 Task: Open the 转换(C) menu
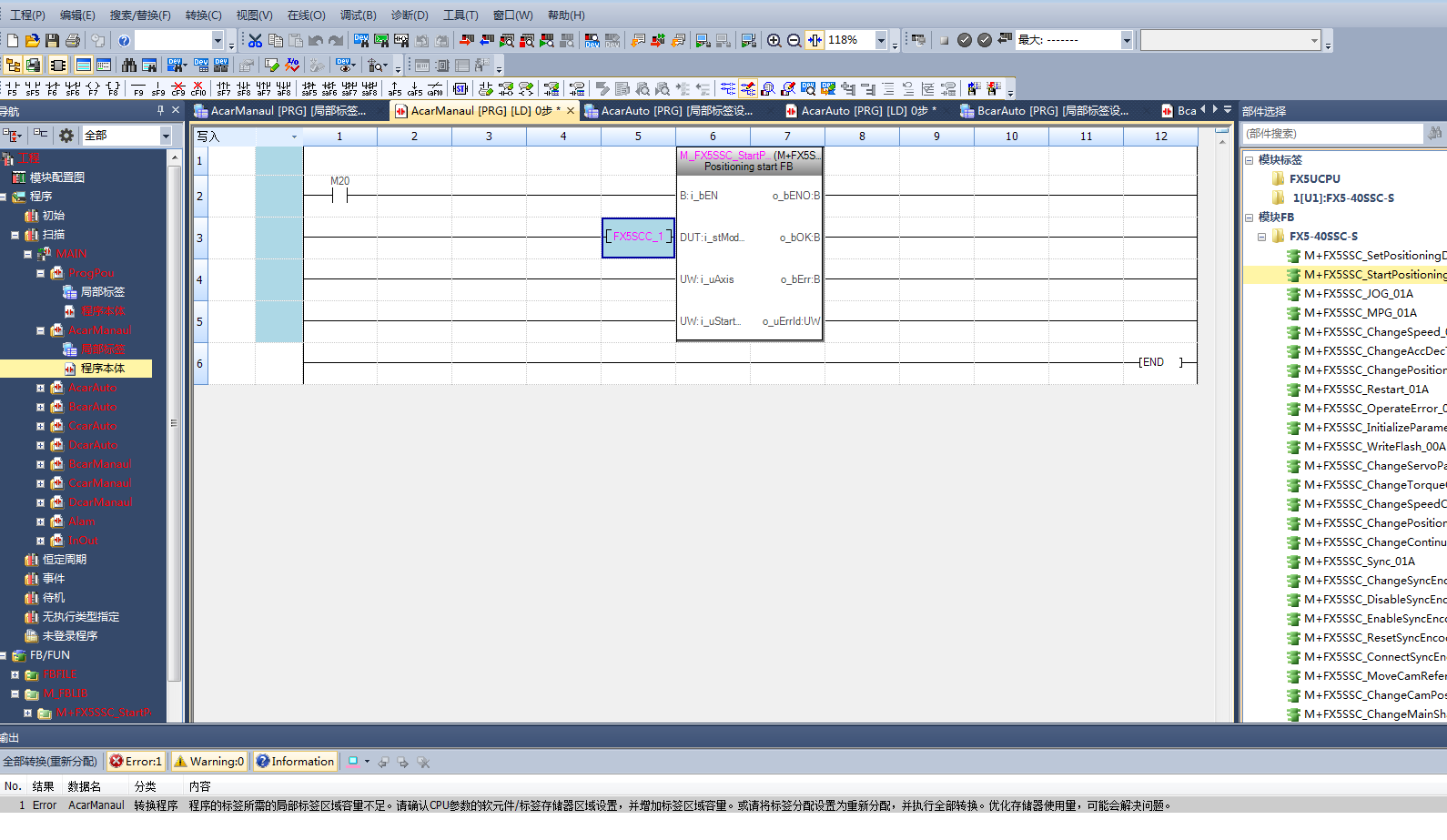click(x=203, y=15)
